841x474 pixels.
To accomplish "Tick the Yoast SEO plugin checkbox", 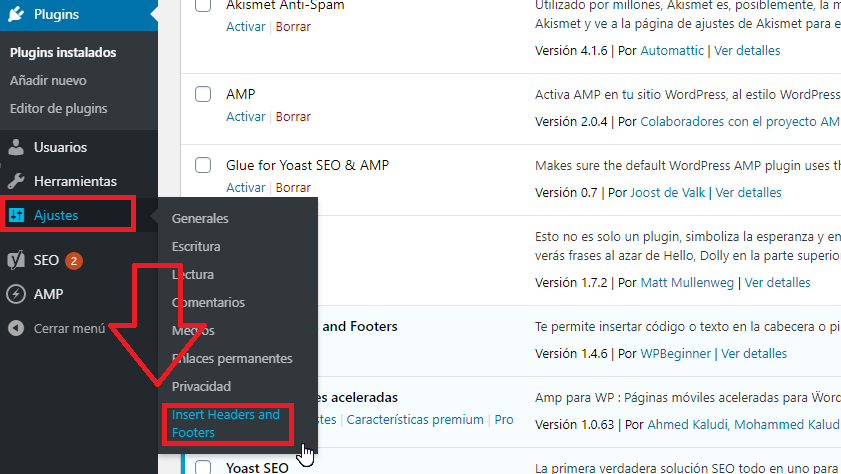I will [203, 466].
